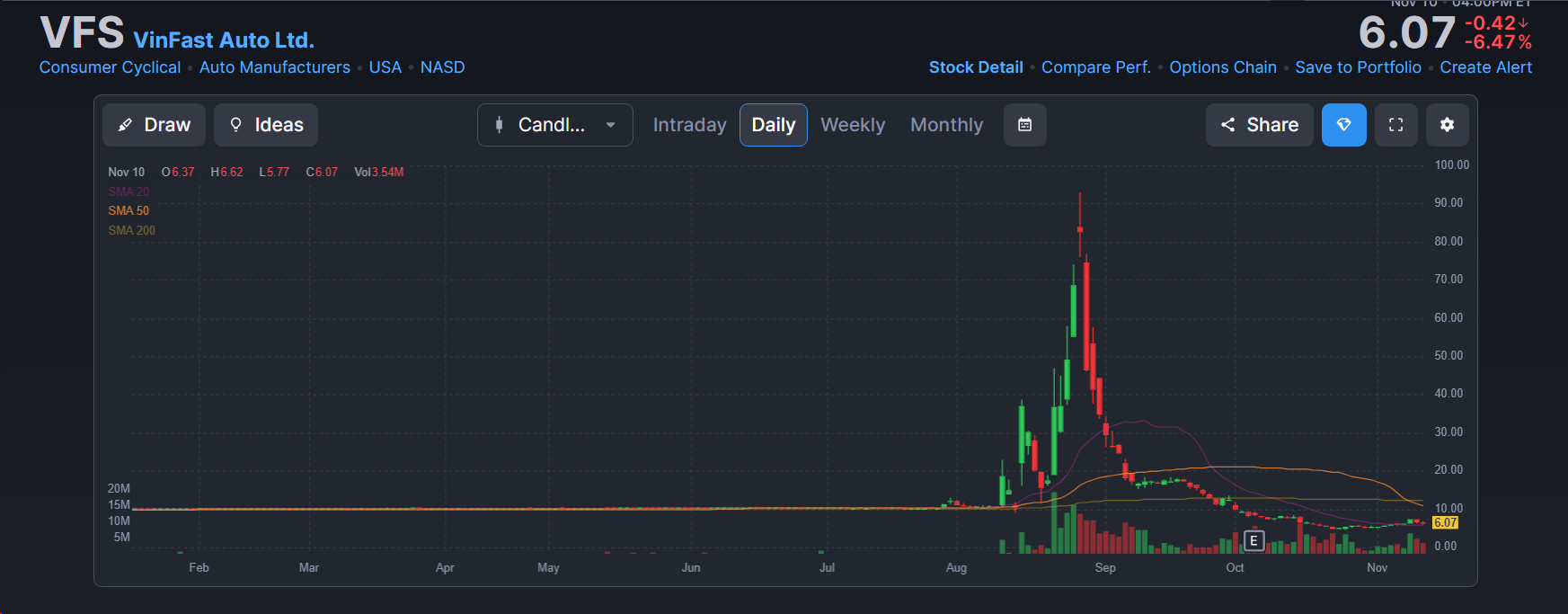1568x614 pixels.
Task: Open Compare Perf. link
Action: pyautogui.click(x=1096, y=67)
